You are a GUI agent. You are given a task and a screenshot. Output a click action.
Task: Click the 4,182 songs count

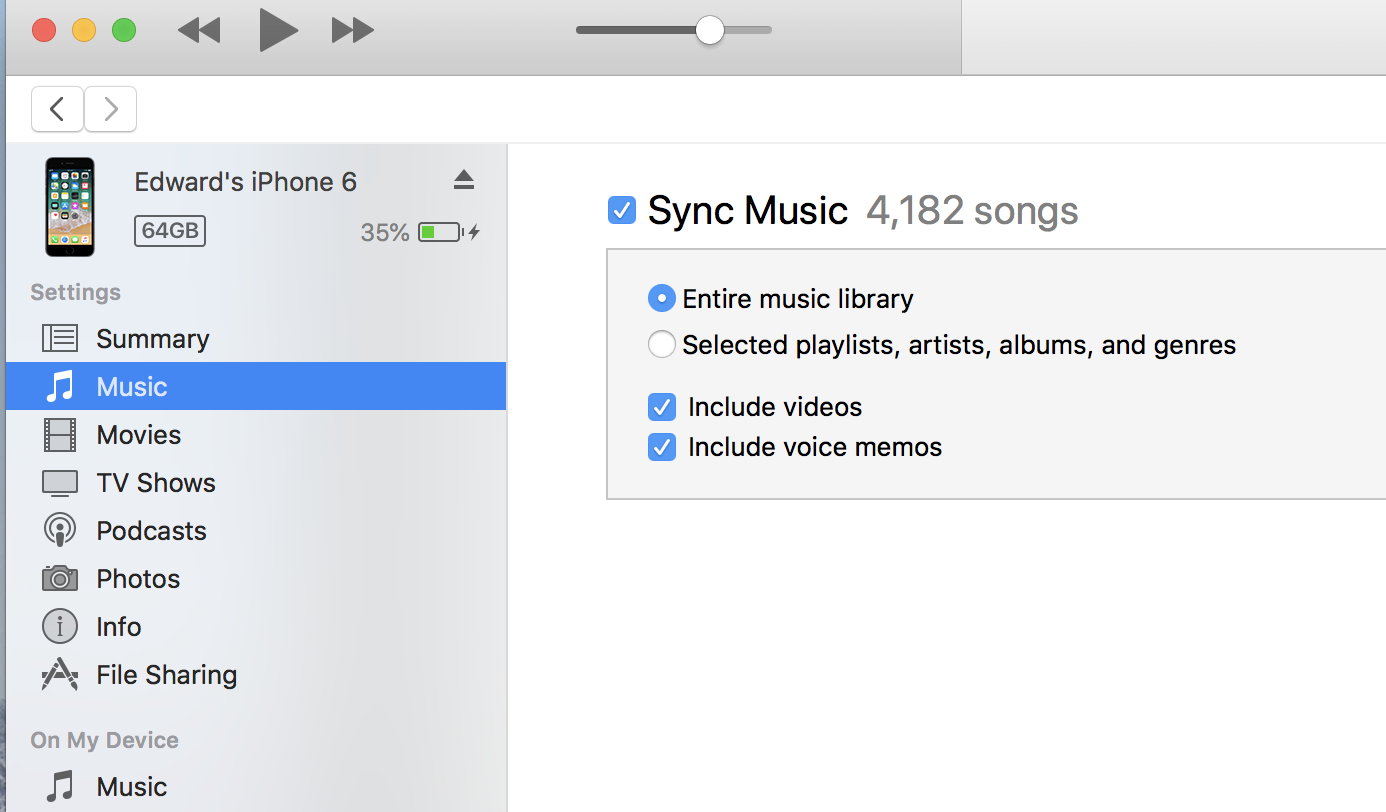click(x=972, y=211)
